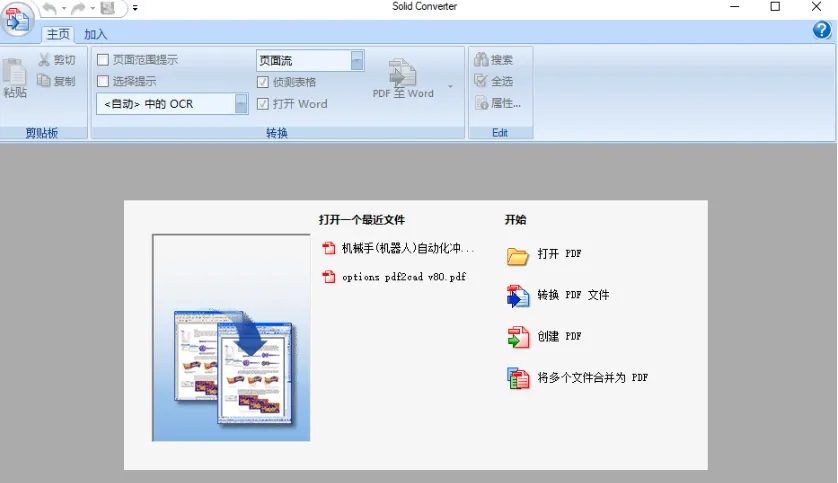
Task: Close the Solid Converter window
Action: 816,7
